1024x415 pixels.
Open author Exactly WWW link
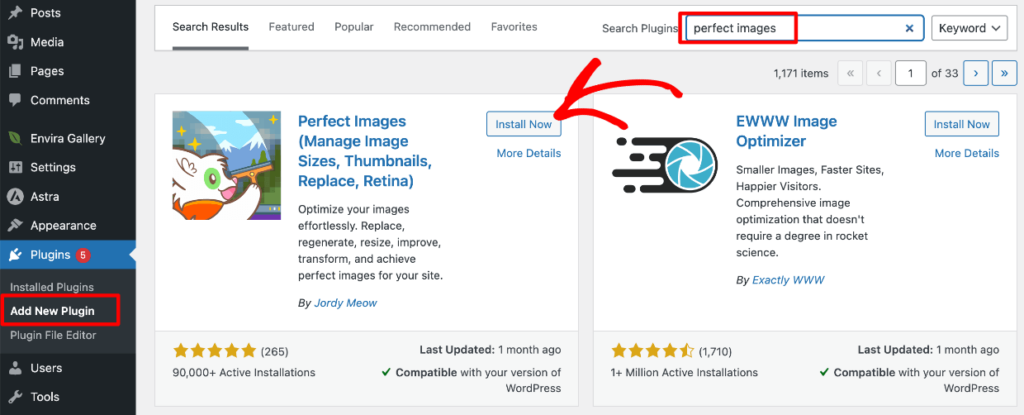pyautogui.click(x=788, y=280)
